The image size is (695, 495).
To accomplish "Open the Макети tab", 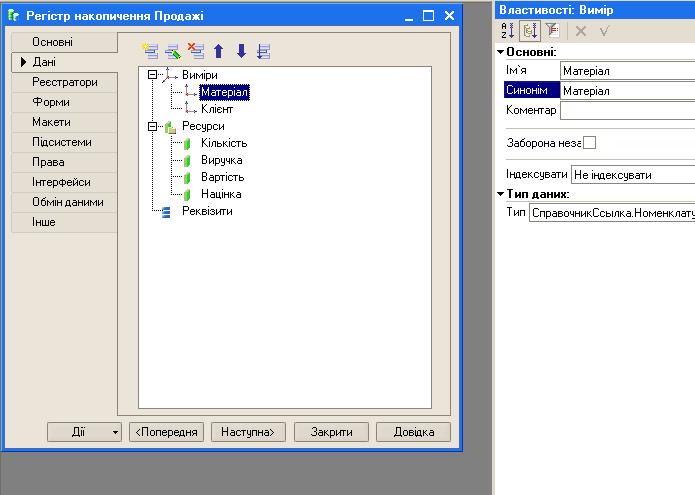I will pos(65,122).
